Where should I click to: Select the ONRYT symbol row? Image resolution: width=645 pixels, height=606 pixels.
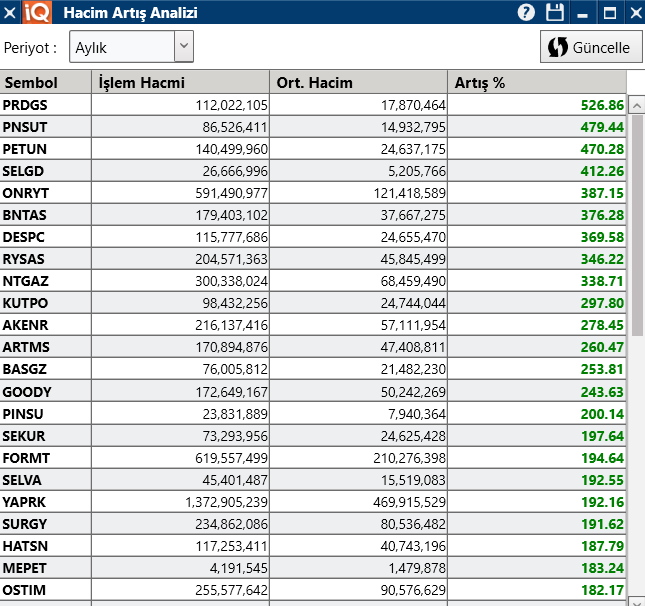click(x=313, y=193)
